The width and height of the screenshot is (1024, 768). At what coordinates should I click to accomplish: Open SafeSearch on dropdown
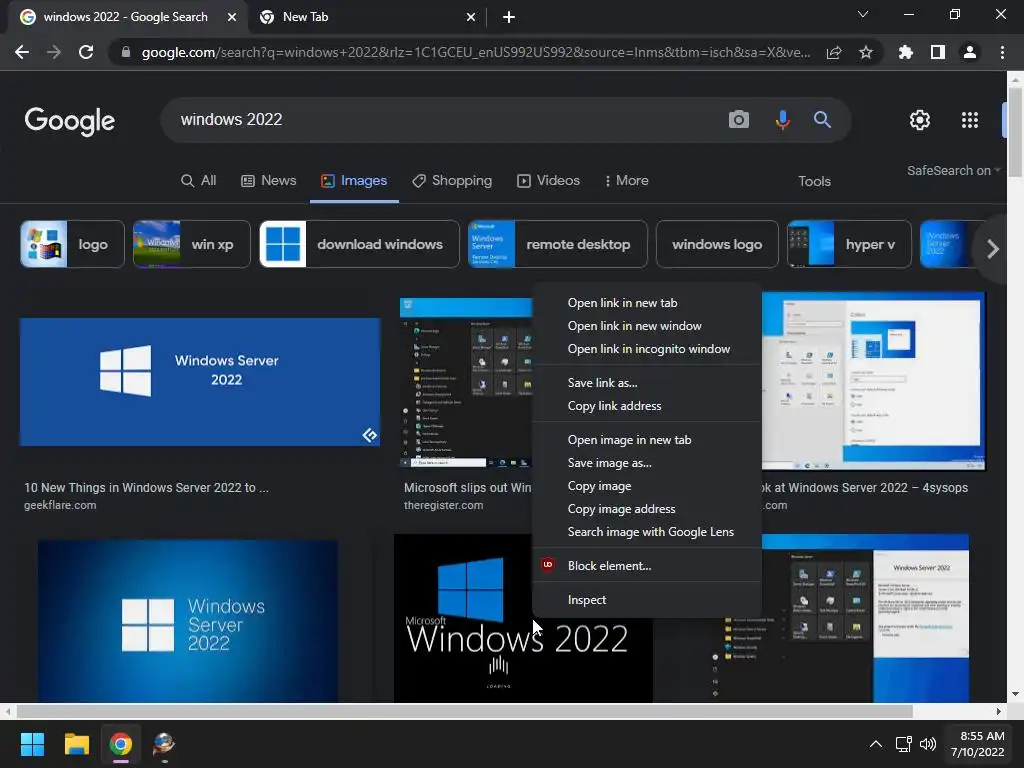coord(953,170)
